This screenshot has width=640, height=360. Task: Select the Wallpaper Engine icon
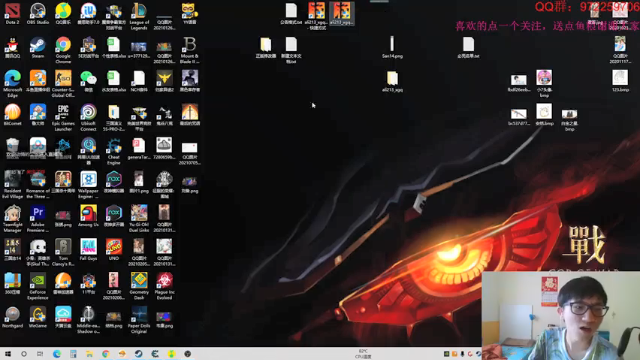[x=88, y=185]
